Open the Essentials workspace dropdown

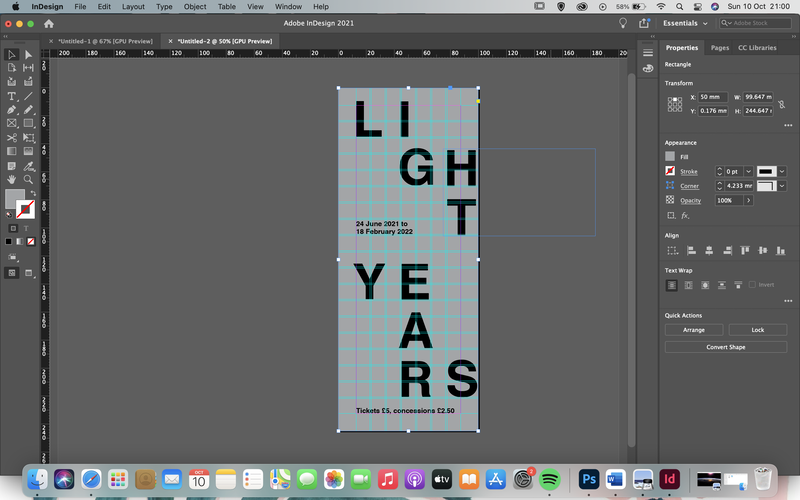pos(685,23)
